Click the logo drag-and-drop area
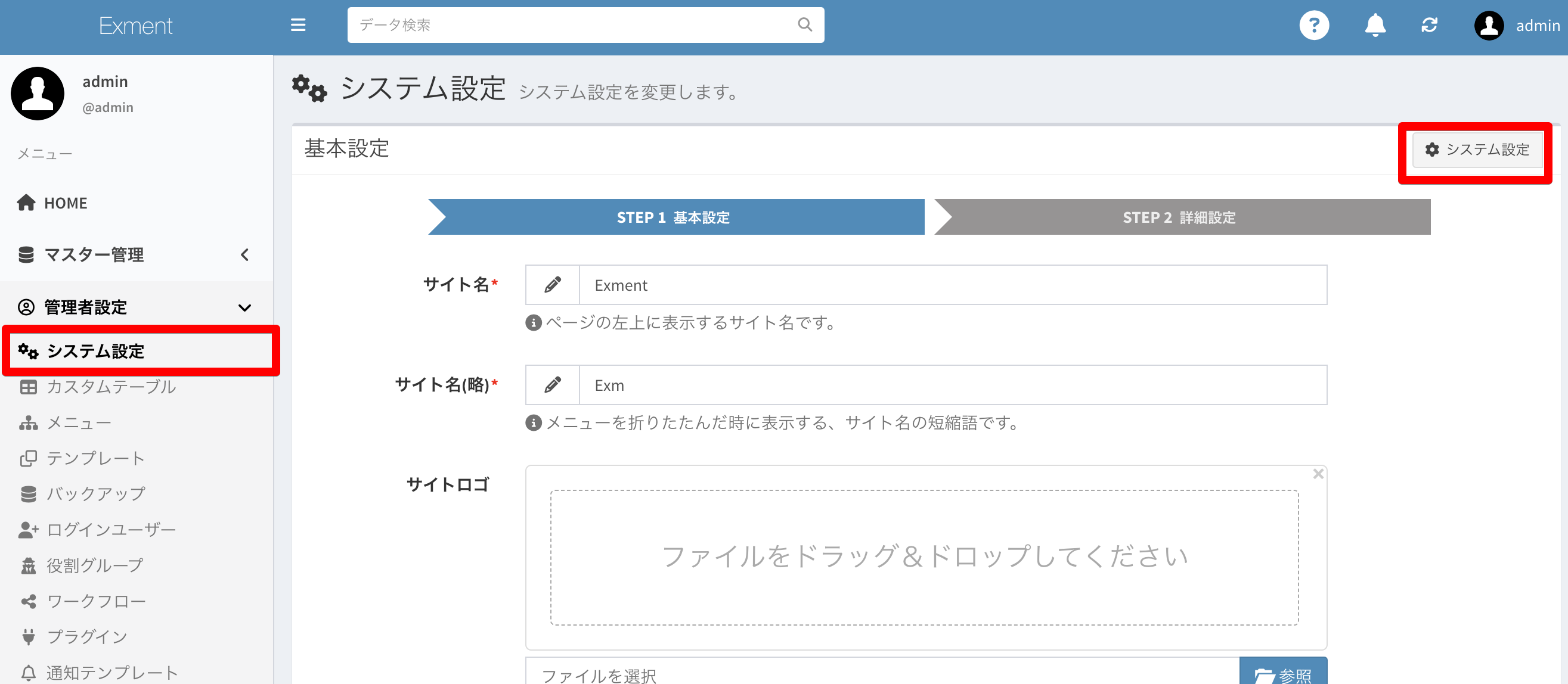Viewport: 1568px width, 684px height. pos(924,557)
